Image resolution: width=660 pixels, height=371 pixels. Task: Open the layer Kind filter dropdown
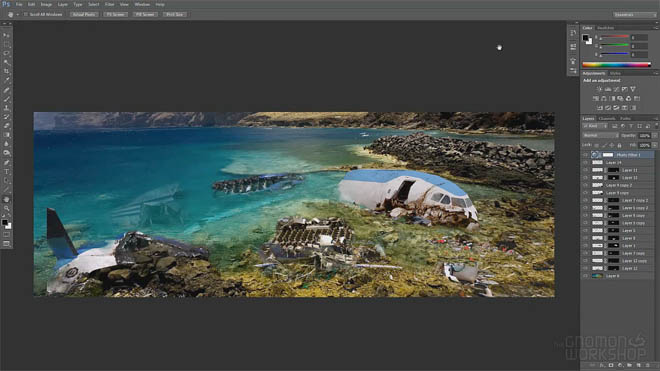click(x=595, y=126)
